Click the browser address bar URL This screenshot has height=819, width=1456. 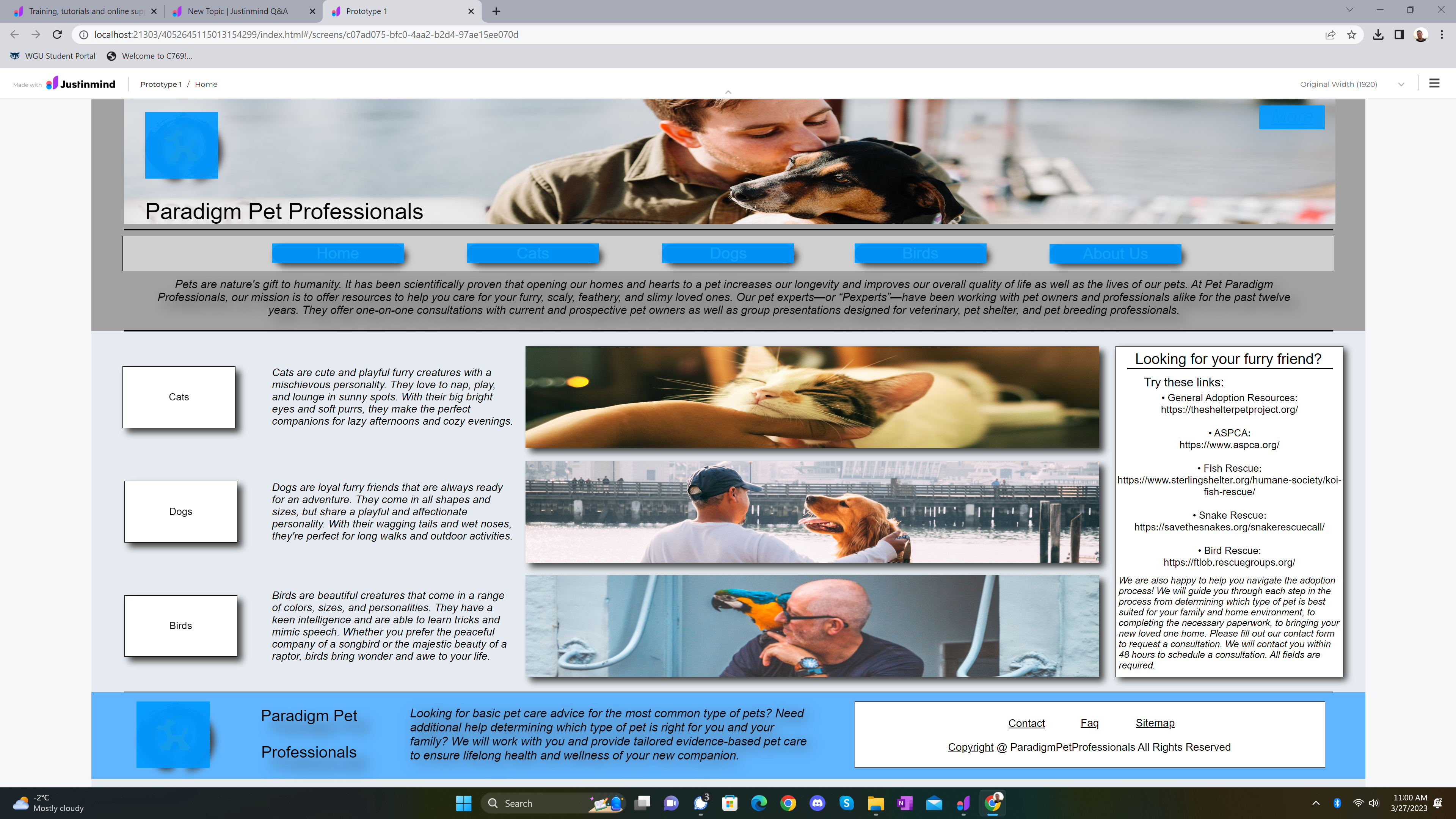[305, 35]
